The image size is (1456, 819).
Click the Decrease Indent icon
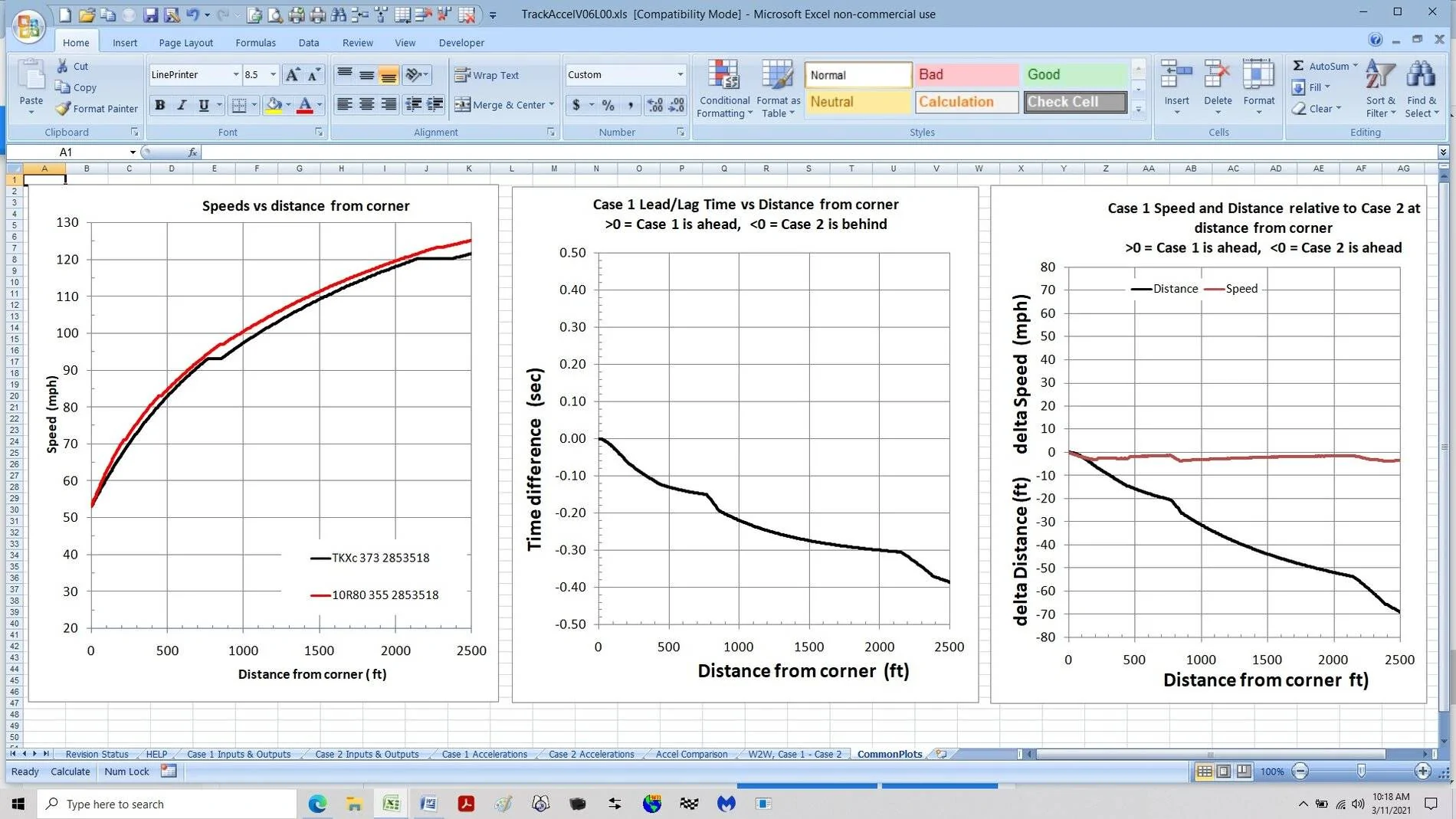[413, 104]
